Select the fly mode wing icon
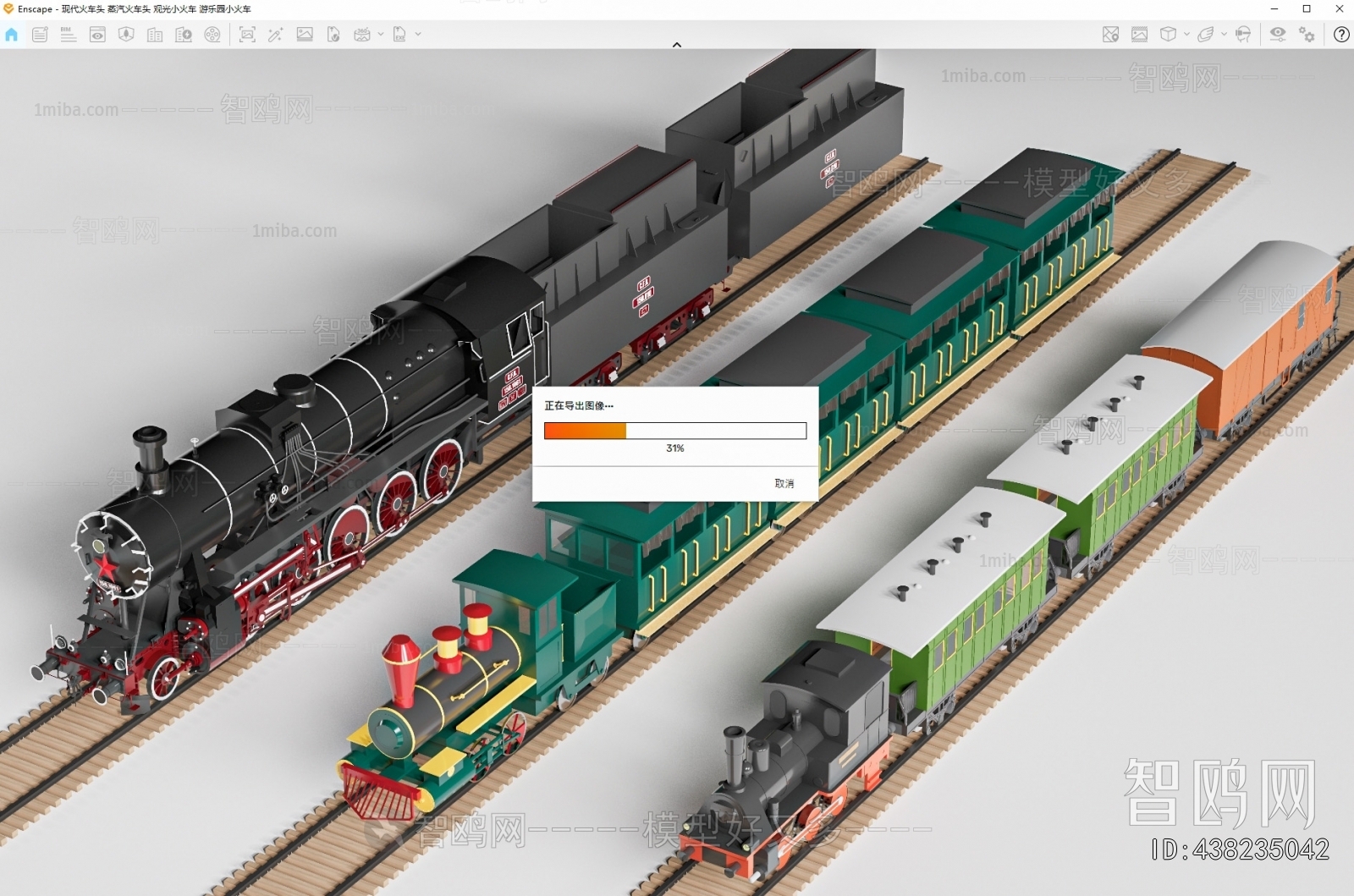The image size is (1354, 896). [x=1206, y=35]
